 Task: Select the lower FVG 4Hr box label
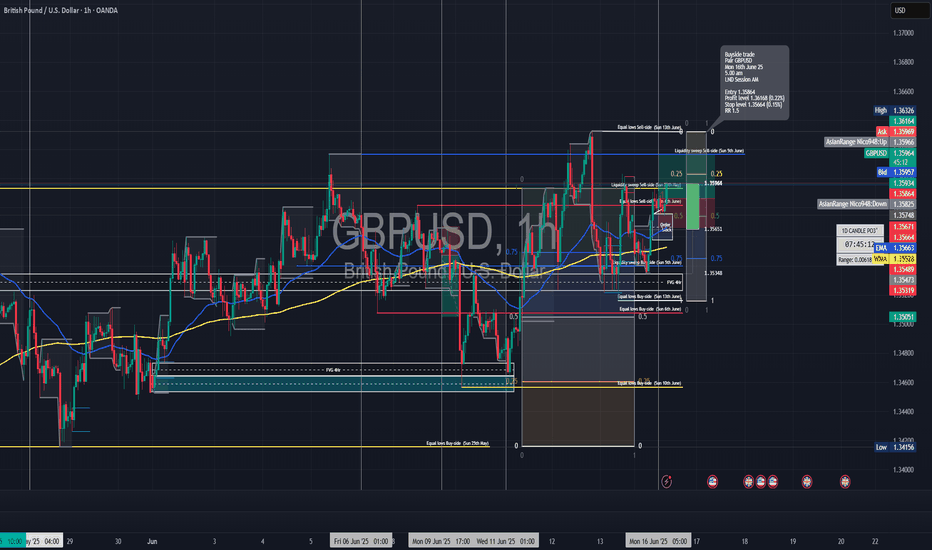333,370
